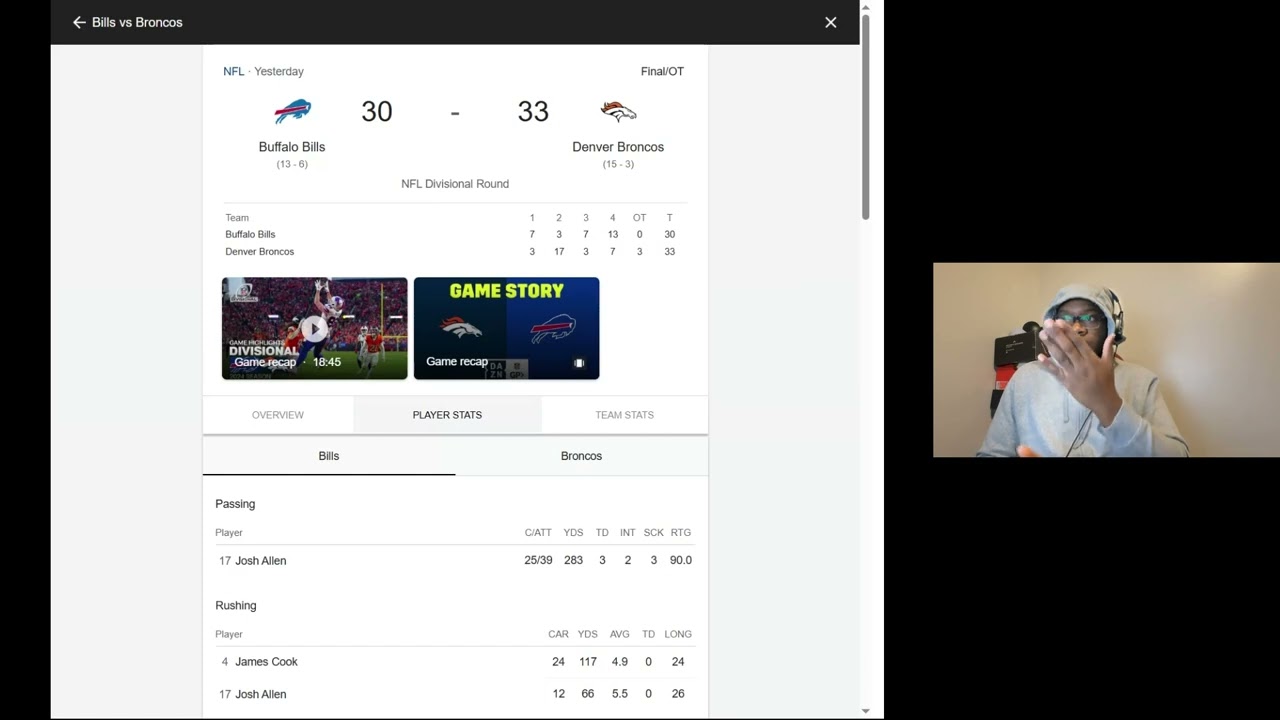The image size is (1280, 720).
Task: Click the Final/OT status label
Action: [662, 71]
